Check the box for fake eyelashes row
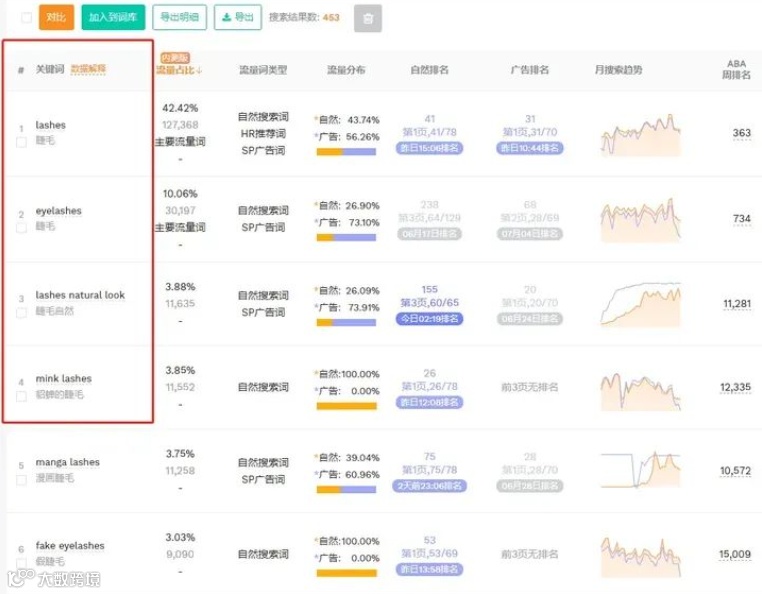 (x=21, y=563)
